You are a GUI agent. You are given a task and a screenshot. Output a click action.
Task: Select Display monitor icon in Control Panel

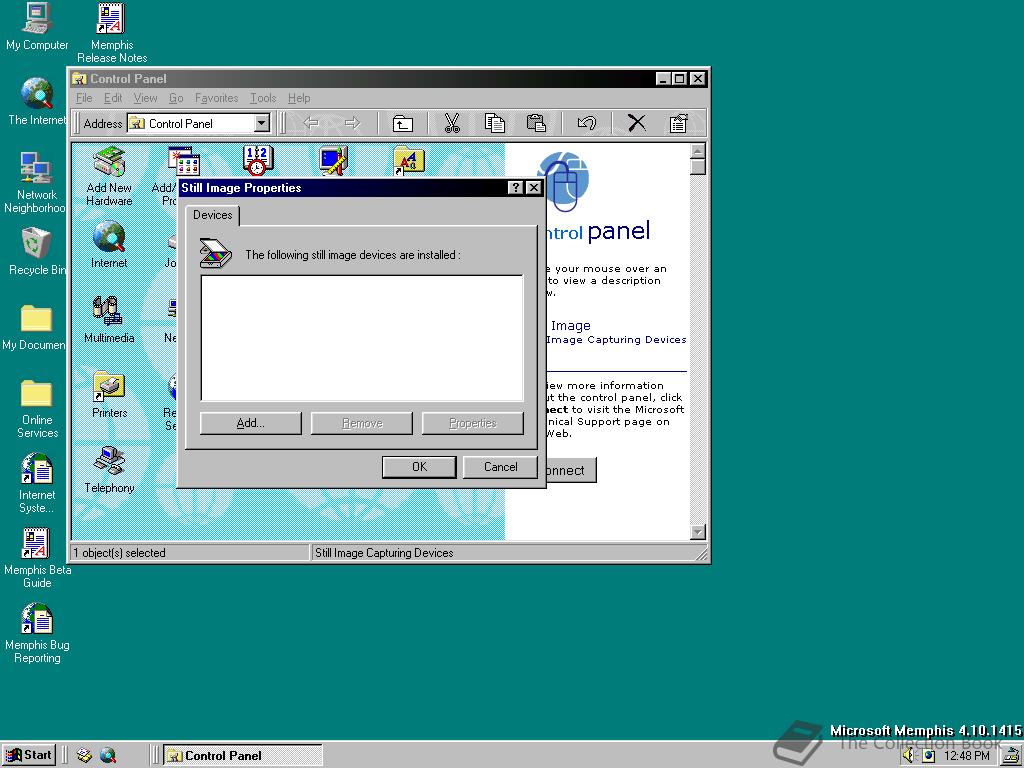[333, 161]
